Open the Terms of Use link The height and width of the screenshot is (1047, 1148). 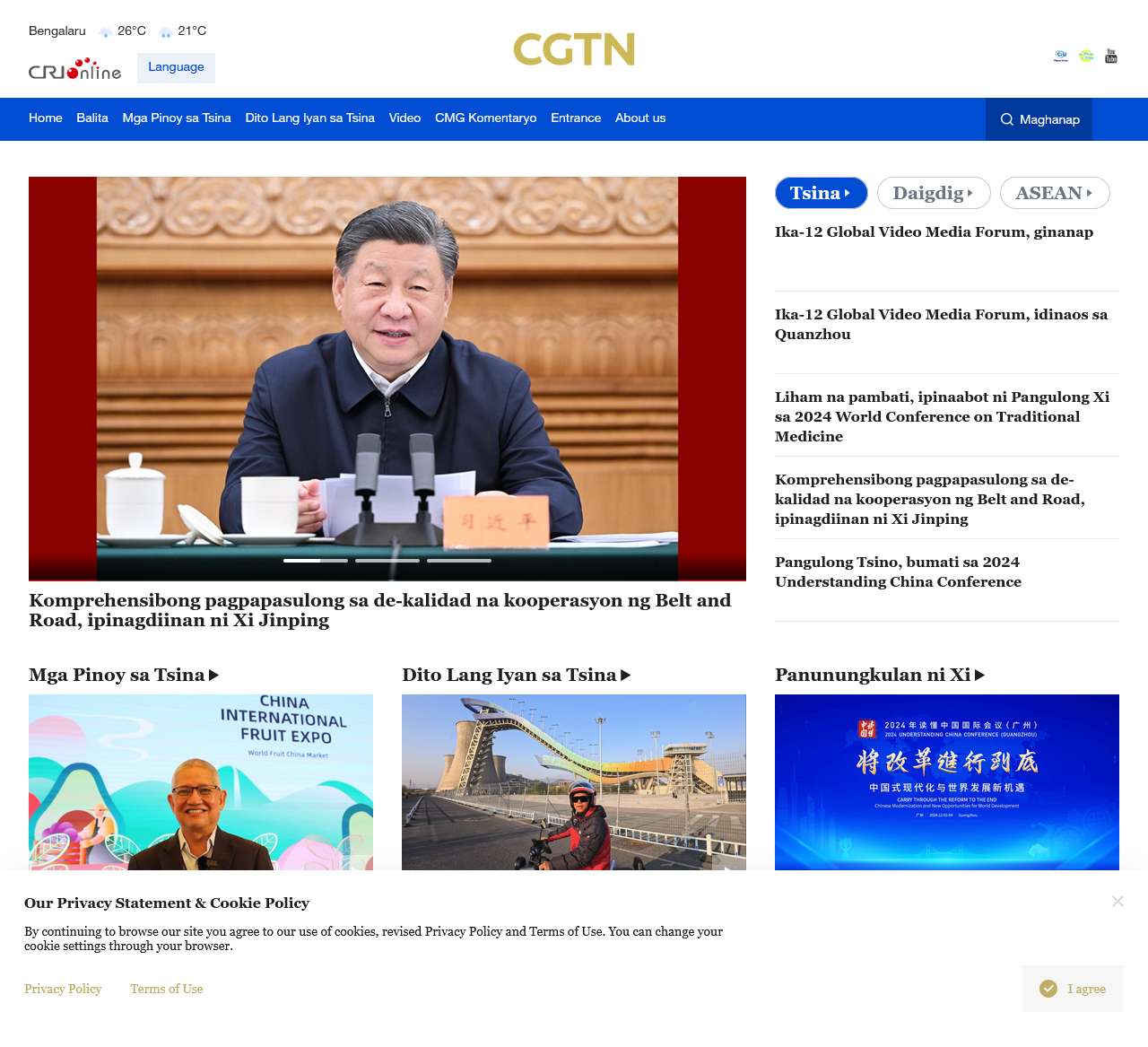pos(167,989)
